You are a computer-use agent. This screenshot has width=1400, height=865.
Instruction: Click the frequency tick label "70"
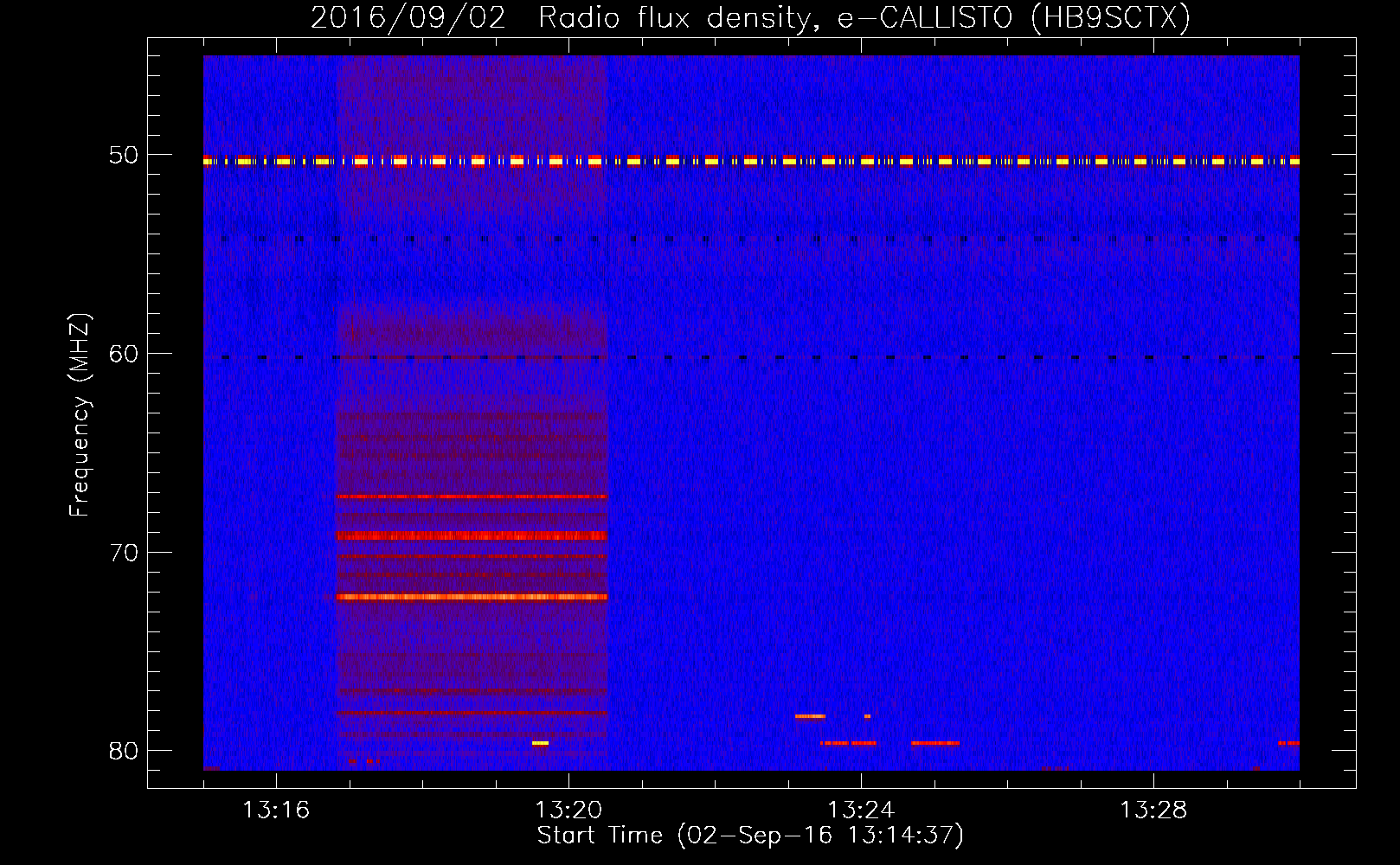tap(124, 553)
